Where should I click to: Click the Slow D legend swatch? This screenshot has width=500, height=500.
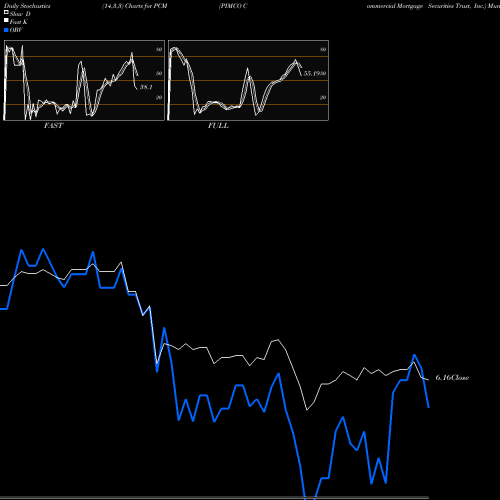coord(6,12)
